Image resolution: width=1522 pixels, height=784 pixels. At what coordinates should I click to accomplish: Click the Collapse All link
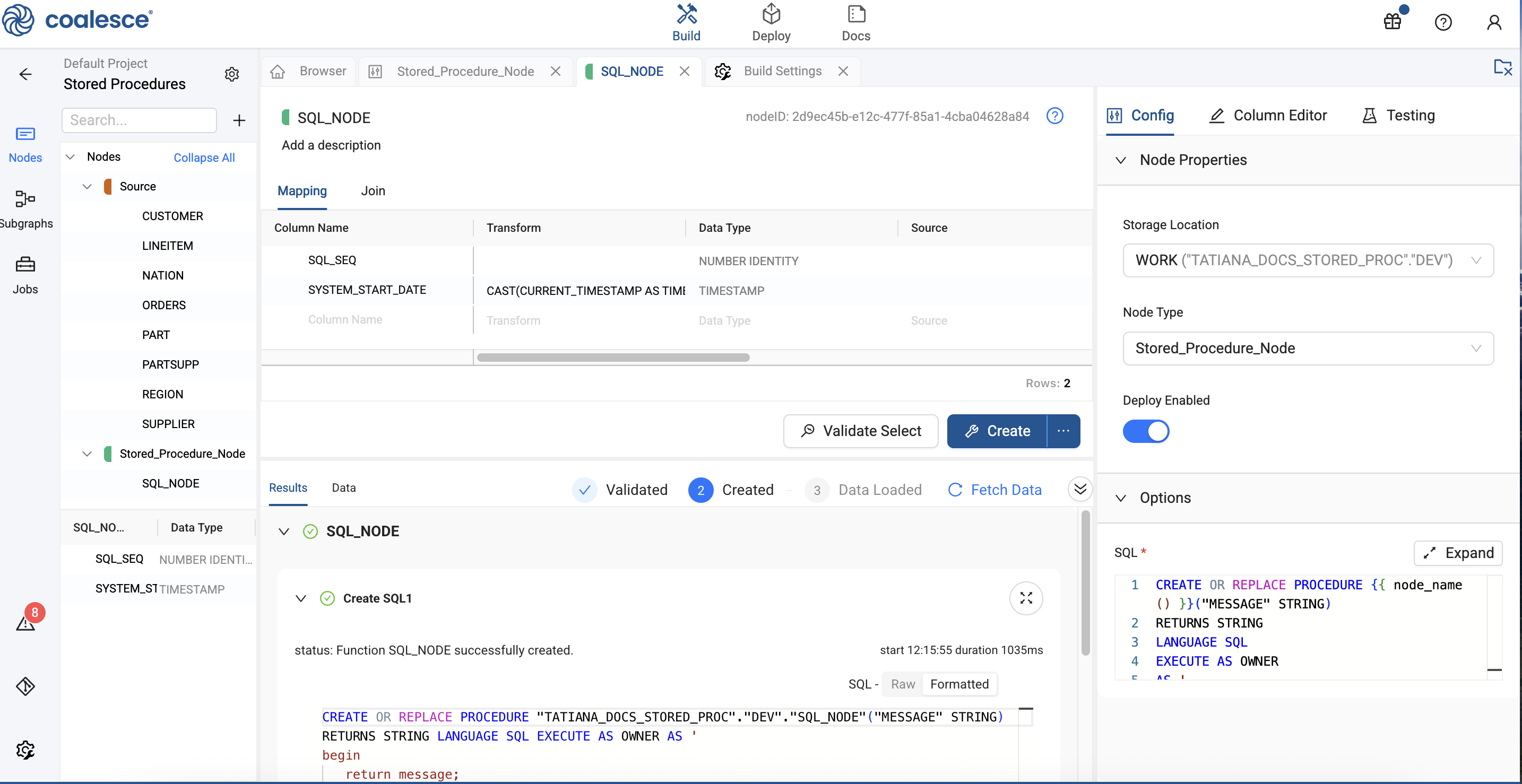(x=204, y=158)
